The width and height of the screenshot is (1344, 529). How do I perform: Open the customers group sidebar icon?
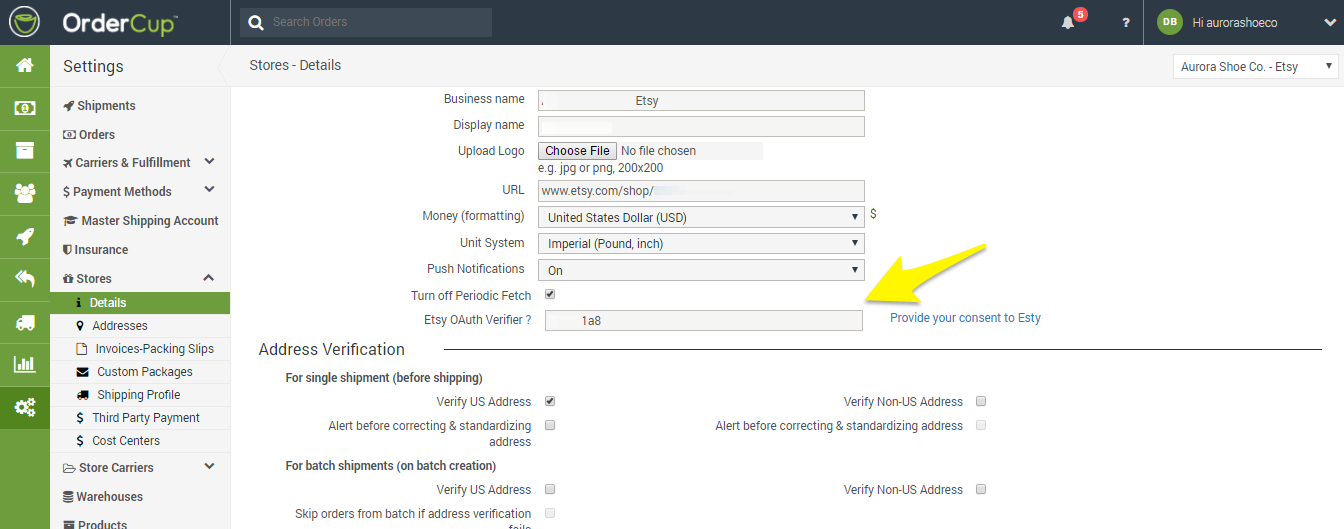25,193
